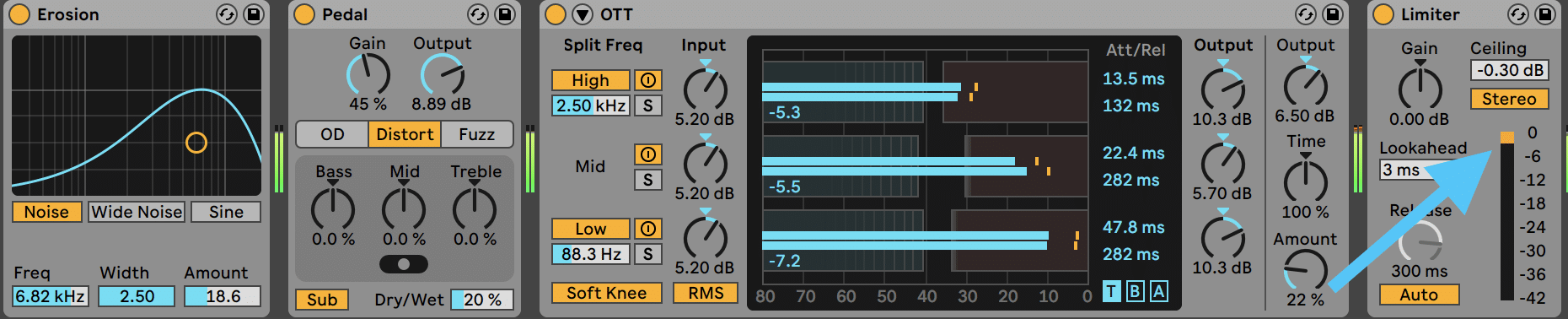Click Low band Input knob
1568x319 pixels.
click(x=706, y=238)
